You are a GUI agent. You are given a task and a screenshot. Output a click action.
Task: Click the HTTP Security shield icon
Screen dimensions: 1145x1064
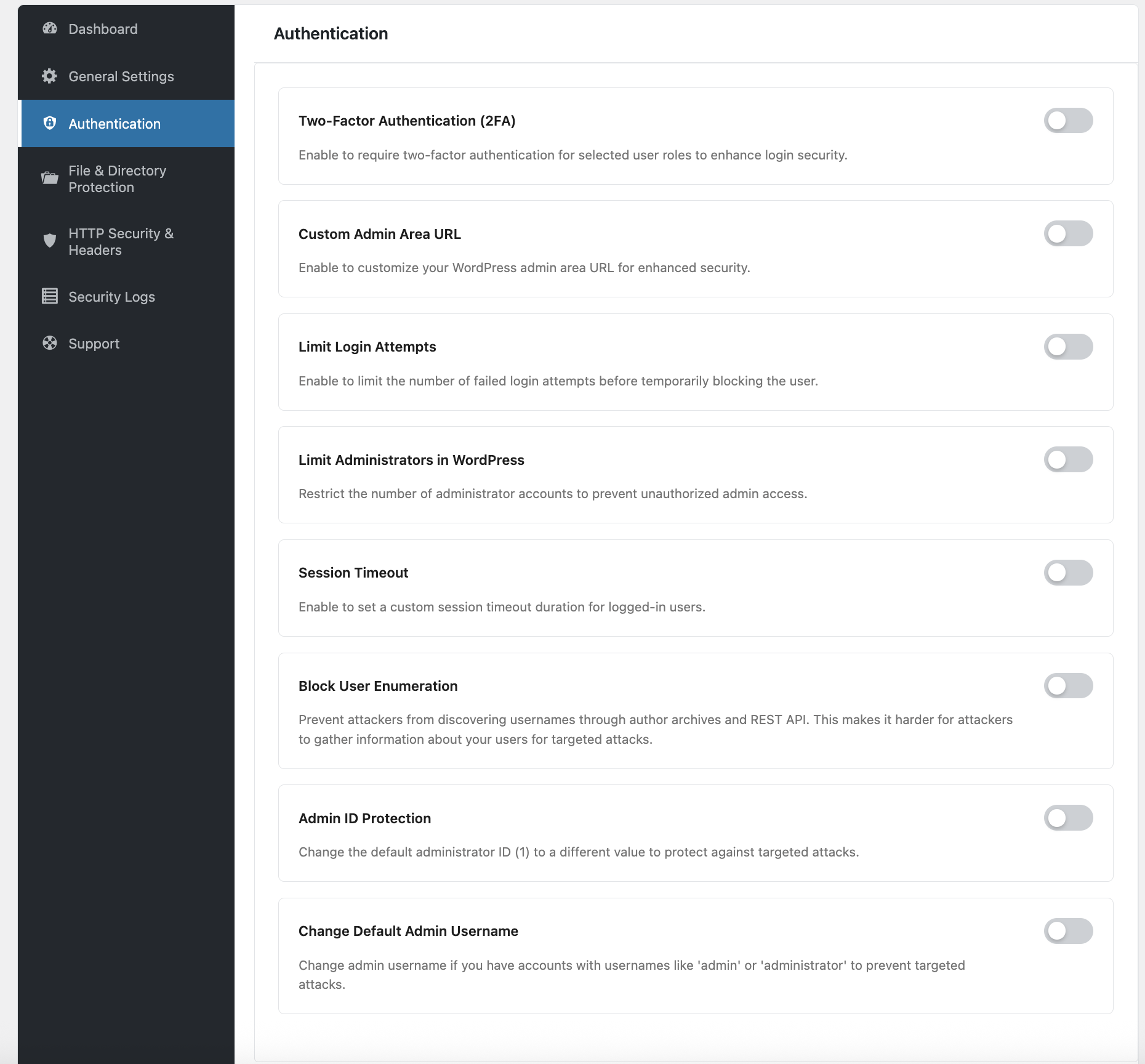click(50, 241)
